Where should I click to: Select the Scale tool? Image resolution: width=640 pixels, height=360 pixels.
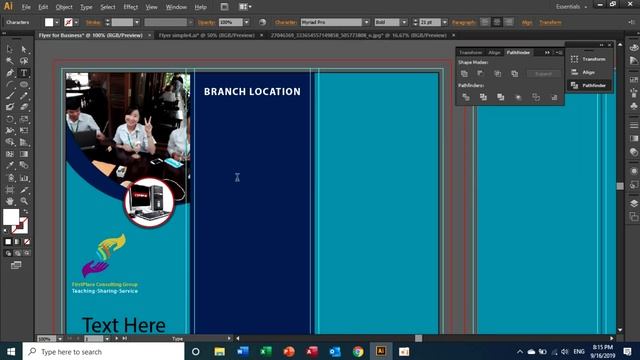click(x=24, y=119)
